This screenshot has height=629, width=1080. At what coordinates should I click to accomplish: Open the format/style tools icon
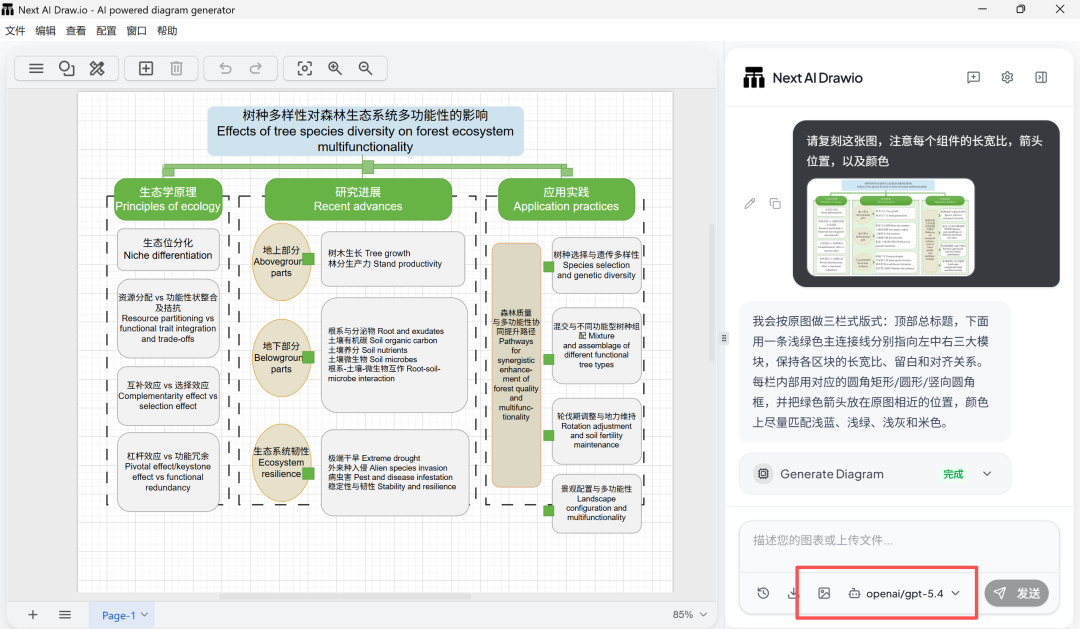(97, 68)
